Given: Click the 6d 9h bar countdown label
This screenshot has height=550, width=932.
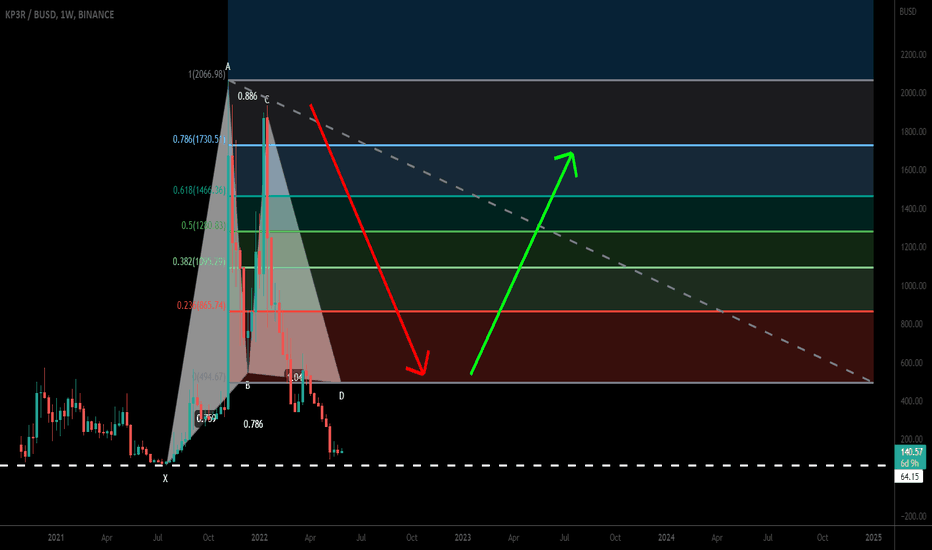Looking at the screenshot, I should [911, 463].
